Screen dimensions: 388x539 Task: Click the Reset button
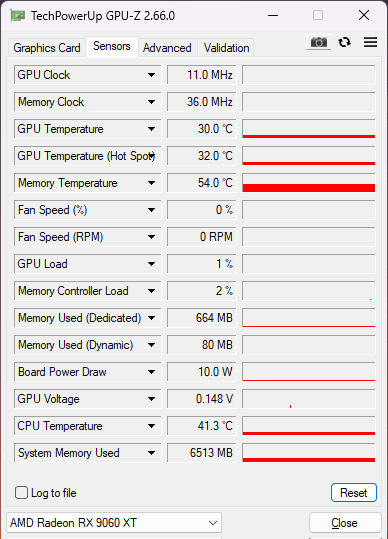coord(354,493)
